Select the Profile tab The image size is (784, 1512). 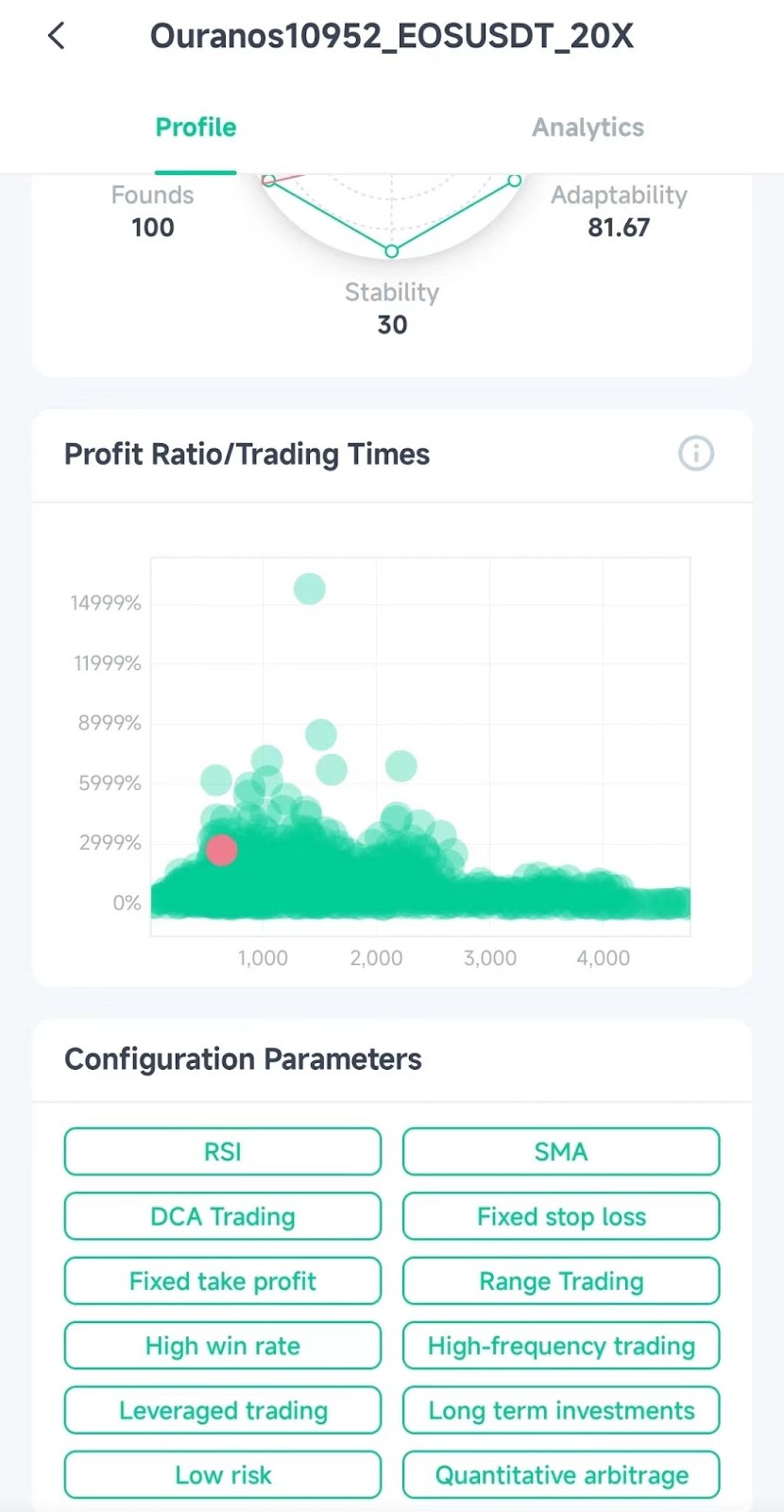pos(196,128)
